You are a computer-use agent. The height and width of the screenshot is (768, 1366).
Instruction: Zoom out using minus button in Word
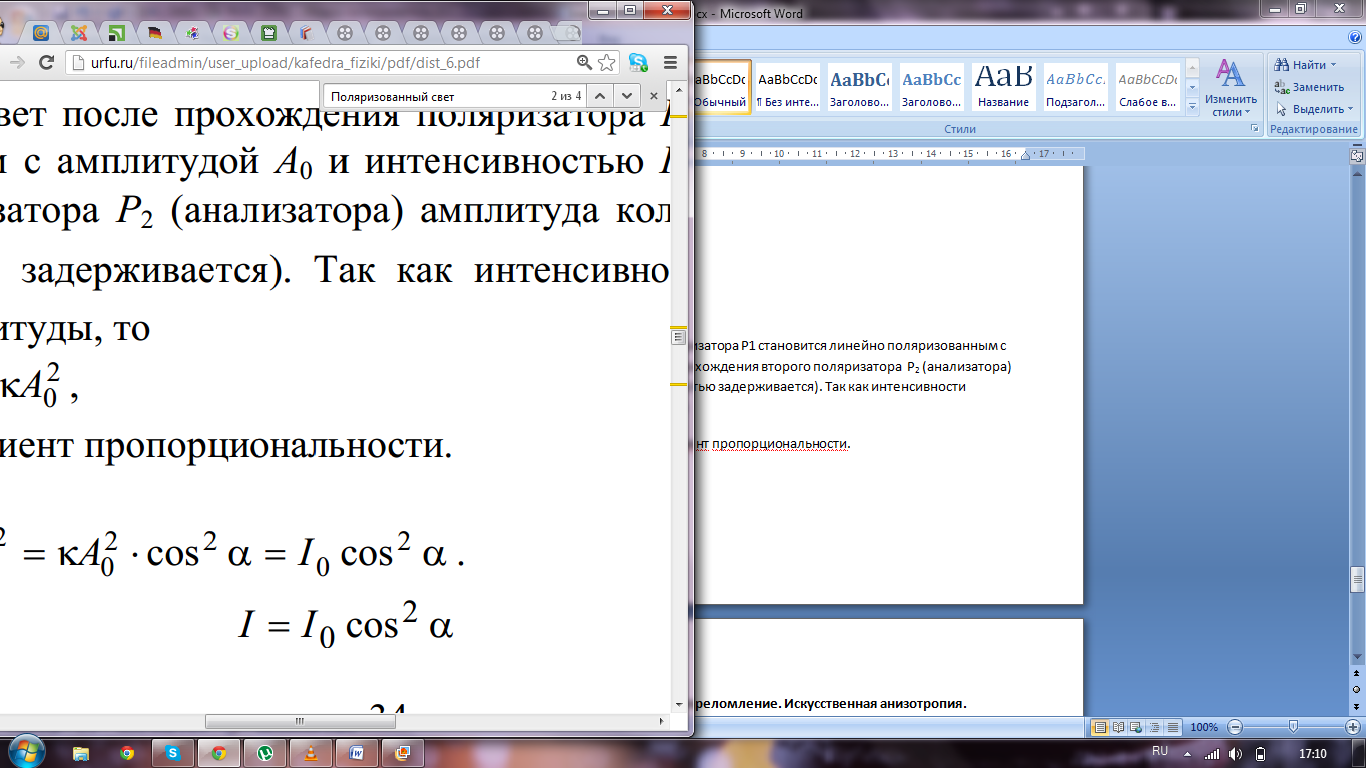pos(1235,727)
